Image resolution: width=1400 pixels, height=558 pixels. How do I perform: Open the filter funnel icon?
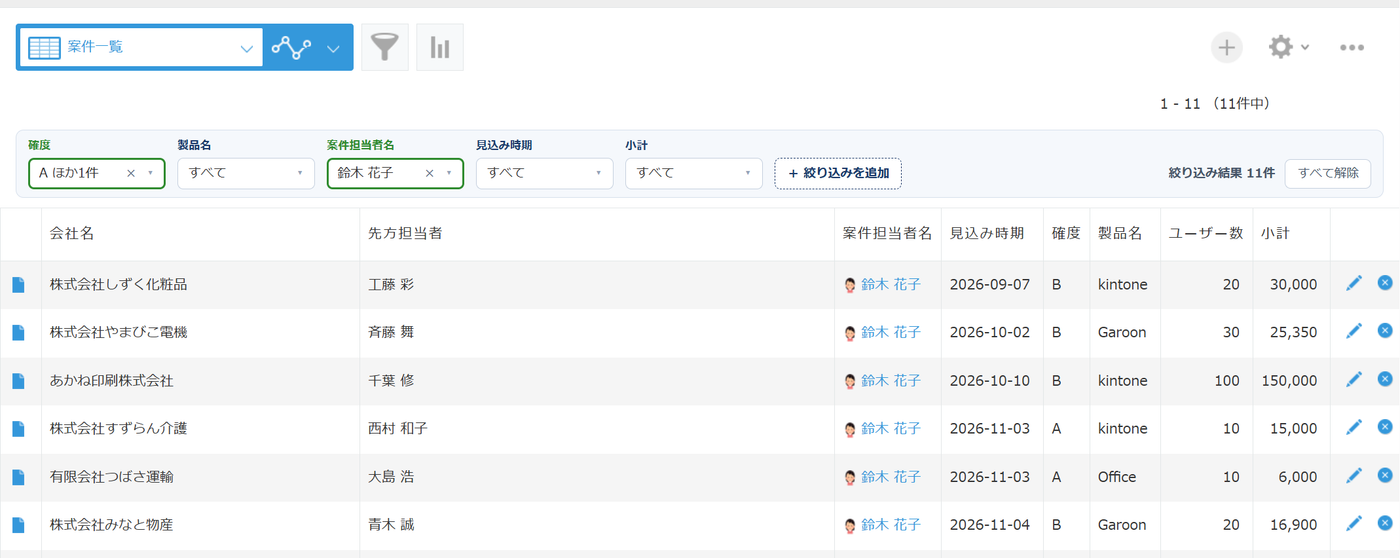[x=384, y=47]
